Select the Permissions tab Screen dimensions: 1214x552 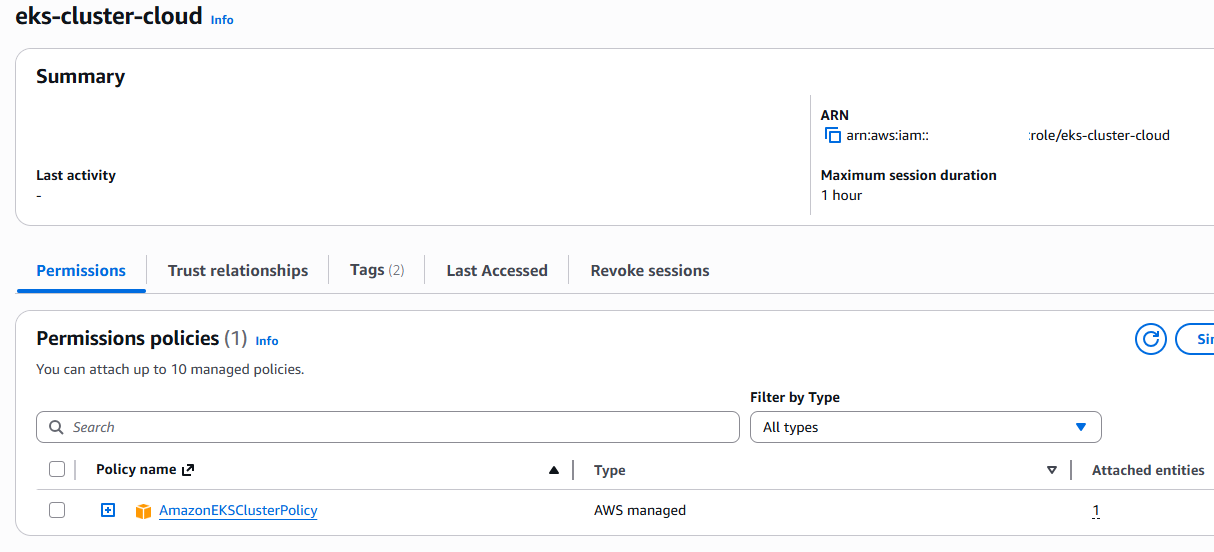(x=81, y=270)
